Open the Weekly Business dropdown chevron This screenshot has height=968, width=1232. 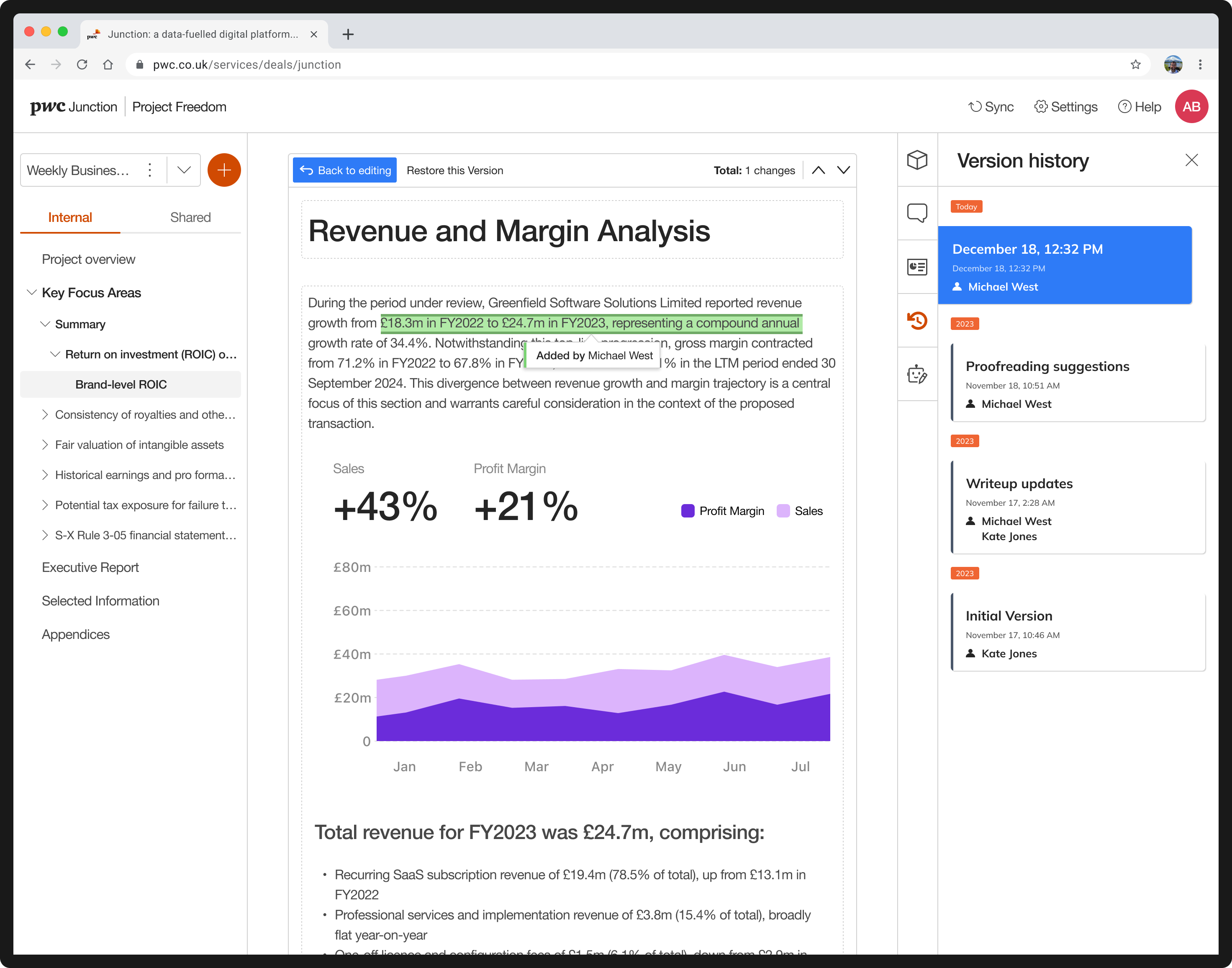tap(184, 170)
